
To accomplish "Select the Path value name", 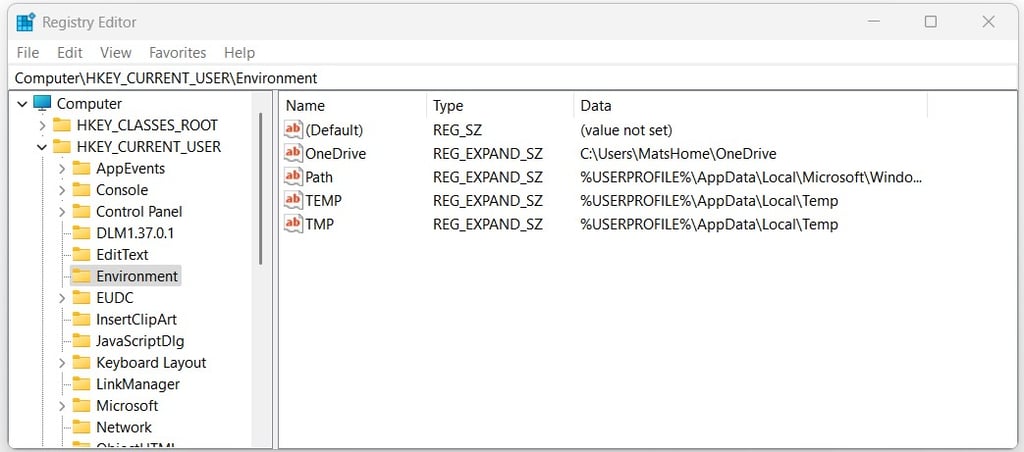I will coord(319,177).
